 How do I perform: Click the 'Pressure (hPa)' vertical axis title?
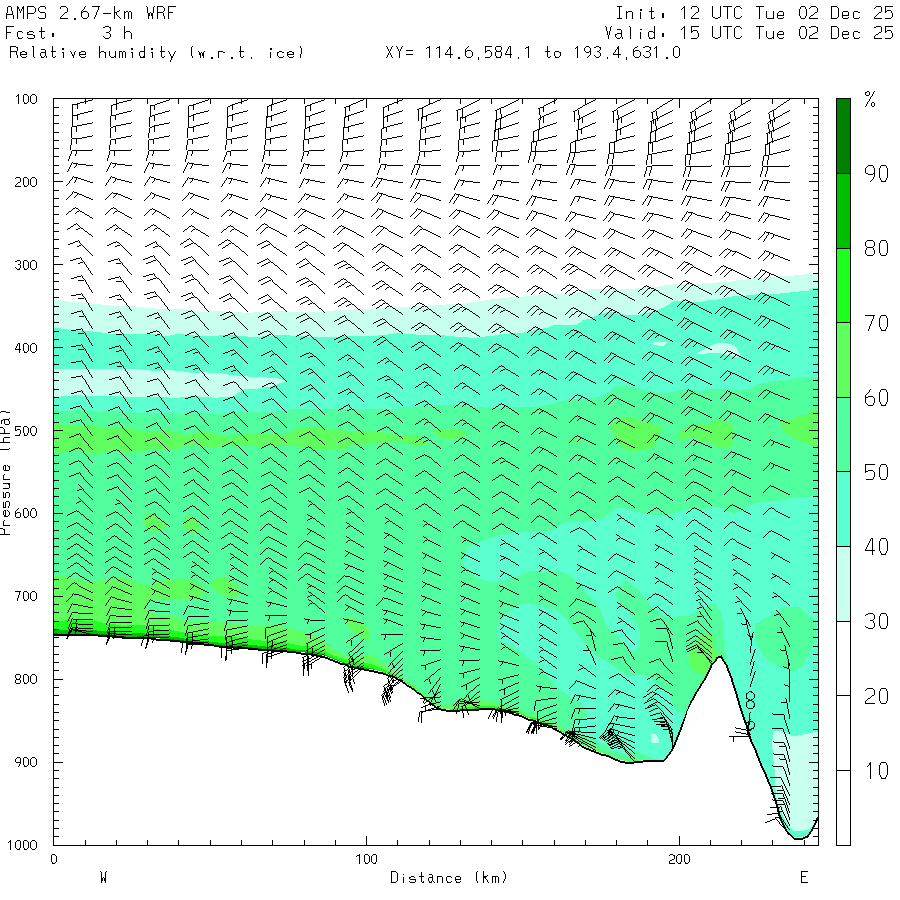[6, 472]
